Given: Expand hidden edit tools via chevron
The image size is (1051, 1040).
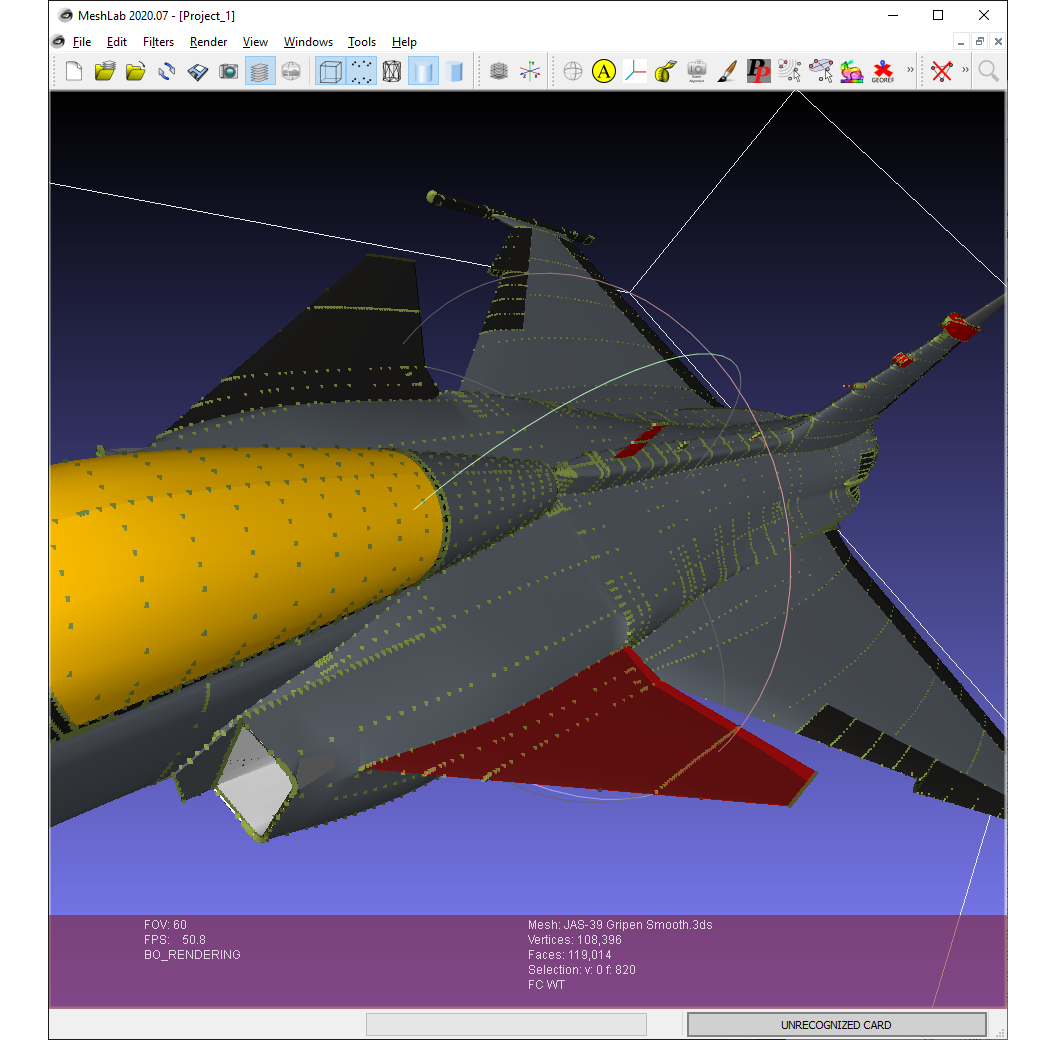Looking at the screenshot, I should pyautogui.click(x=910, y=69).
